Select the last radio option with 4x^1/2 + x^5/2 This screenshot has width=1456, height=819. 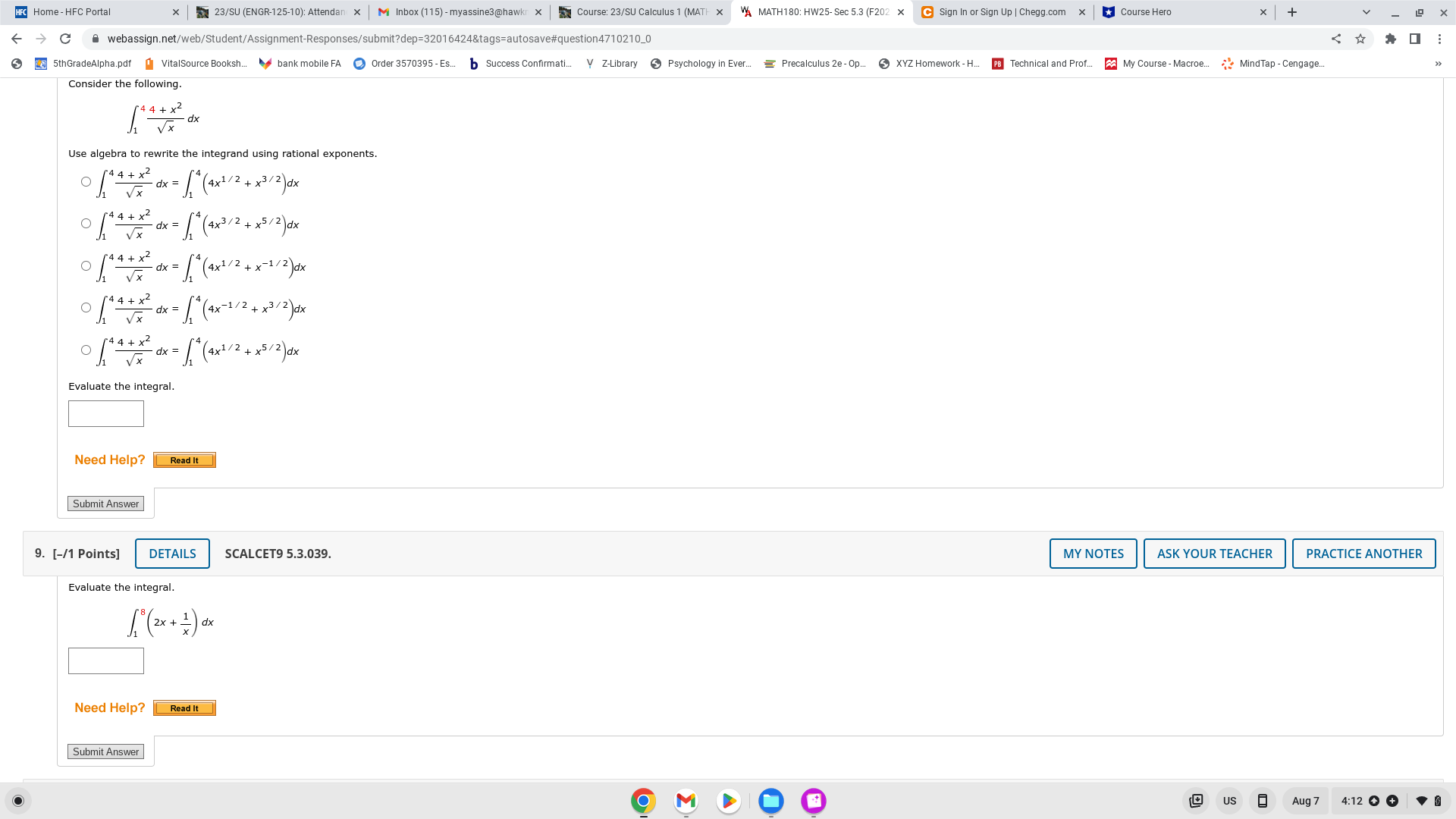86,350
